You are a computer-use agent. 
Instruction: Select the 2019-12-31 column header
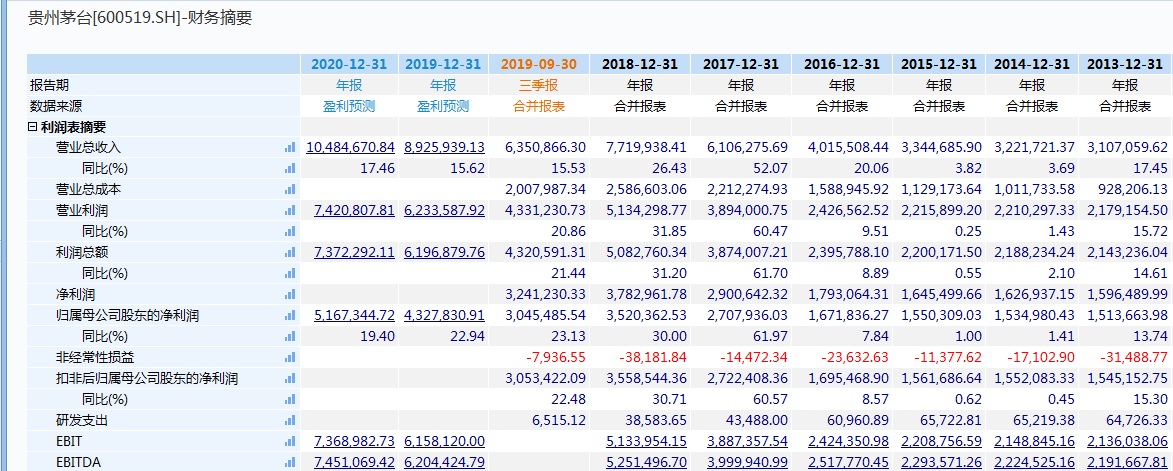pos(444,64)
